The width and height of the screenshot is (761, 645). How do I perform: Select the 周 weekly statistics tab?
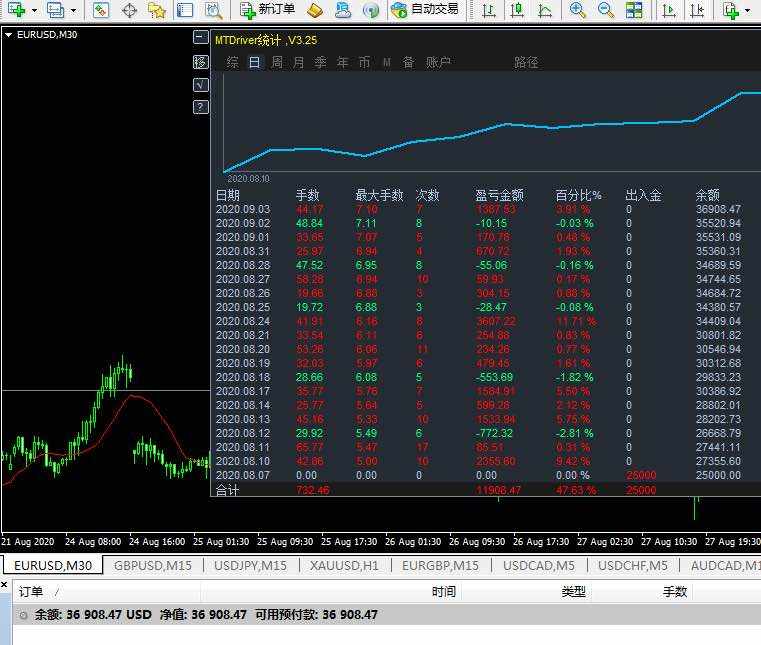tap(277, 62)
